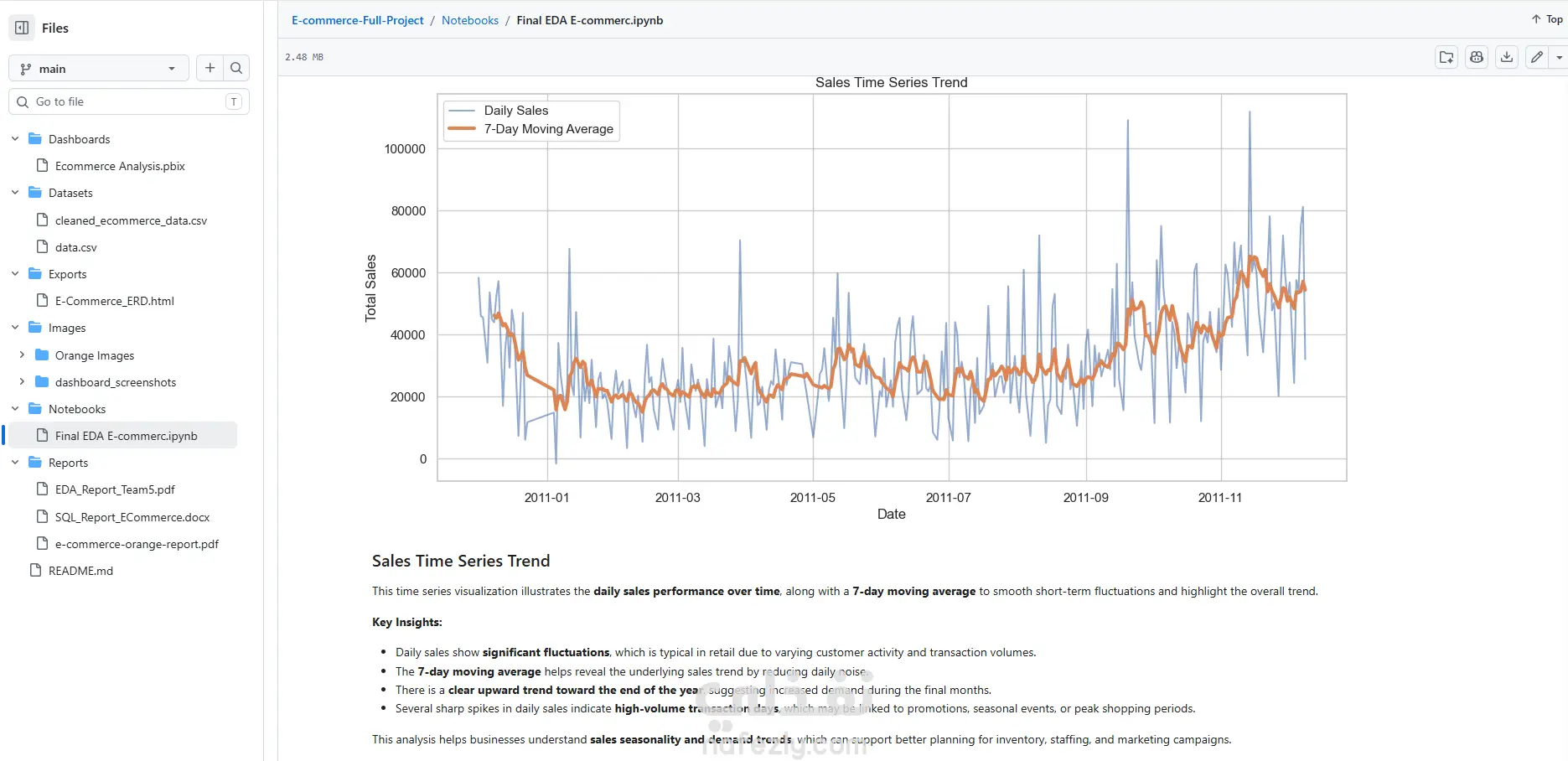The height and width of the screenshot is (761, 1568).
Task: Open SQL_Report_ECommerce.docx in the file tree
Action: [x=132, y=517]
